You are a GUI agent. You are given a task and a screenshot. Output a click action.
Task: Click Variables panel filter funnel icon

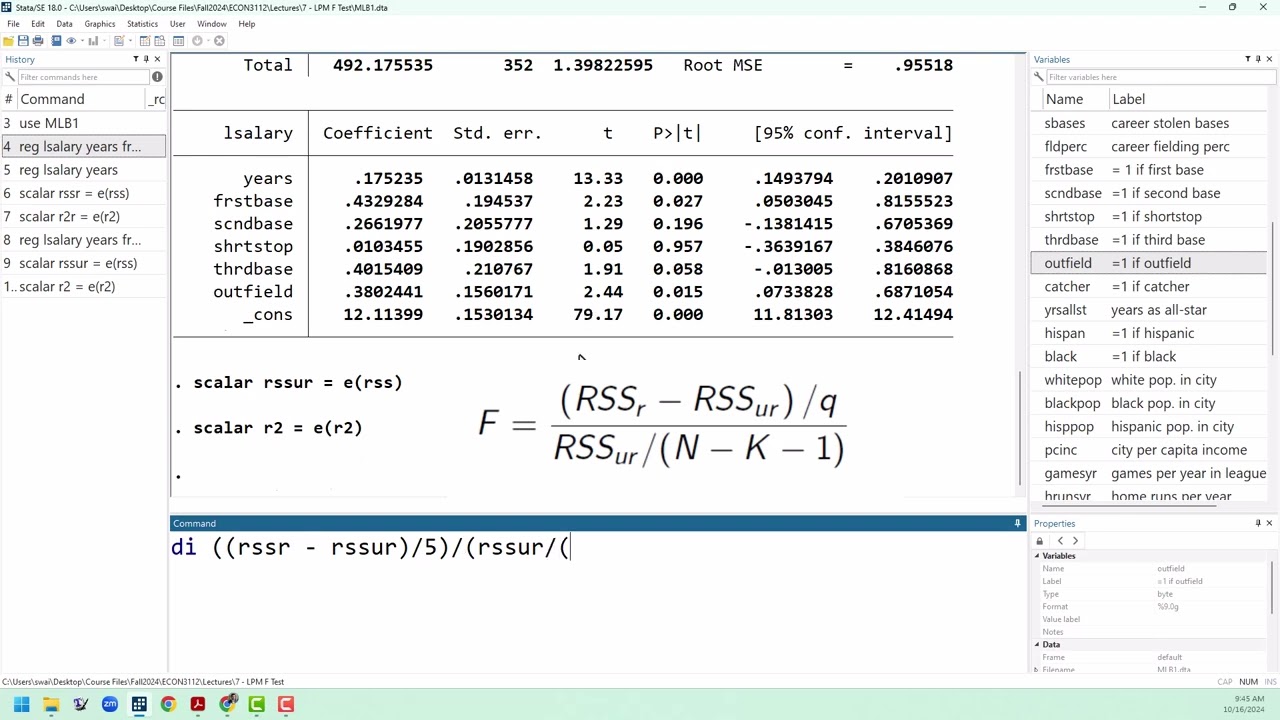point(1247,59)
